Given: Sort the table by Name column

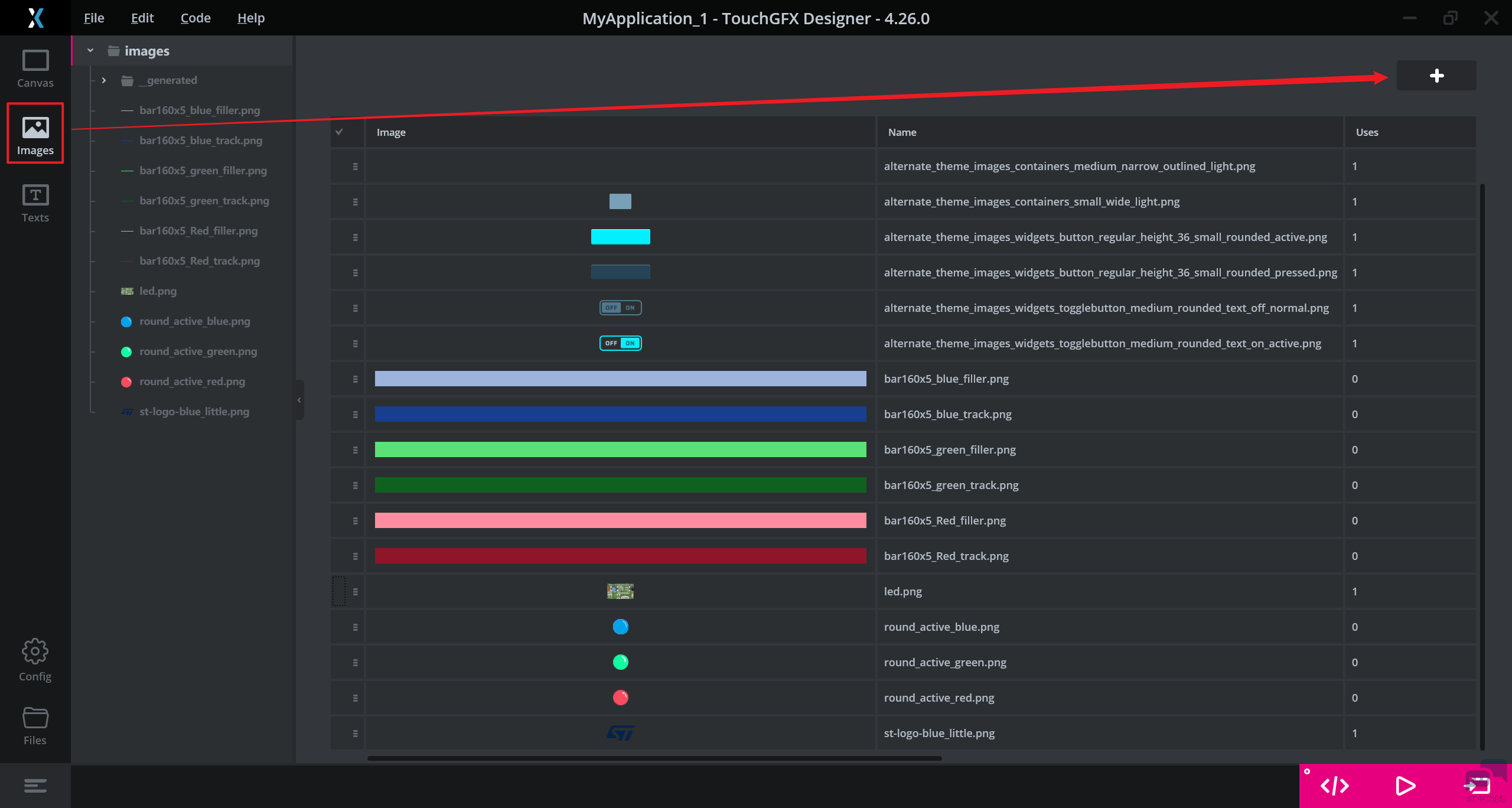Looking at the screenshot, I should [902, 132].
